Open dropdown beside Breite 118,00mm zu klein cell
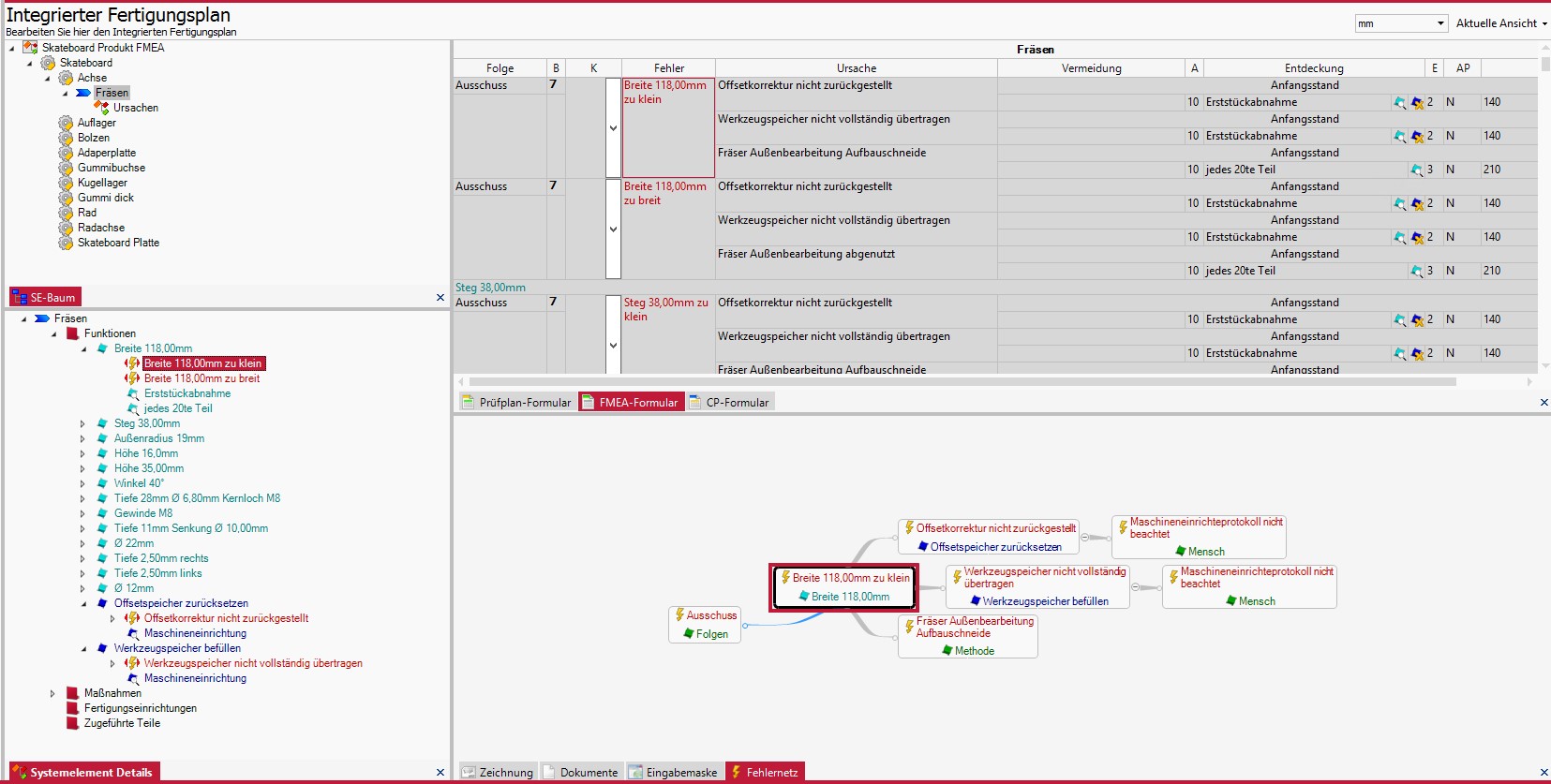Screen dimensions: 1551x784 (x=613, y=128)
